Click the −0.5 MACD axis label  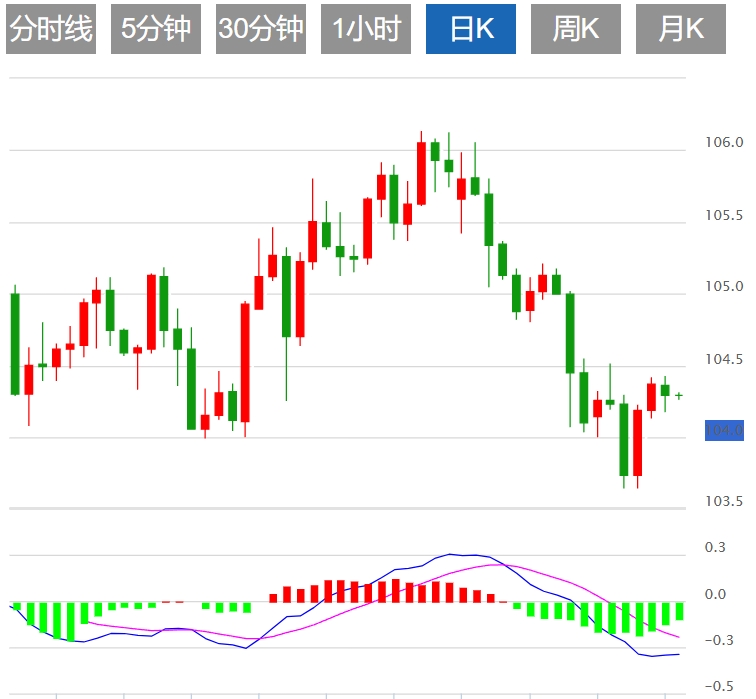point(719,686)
